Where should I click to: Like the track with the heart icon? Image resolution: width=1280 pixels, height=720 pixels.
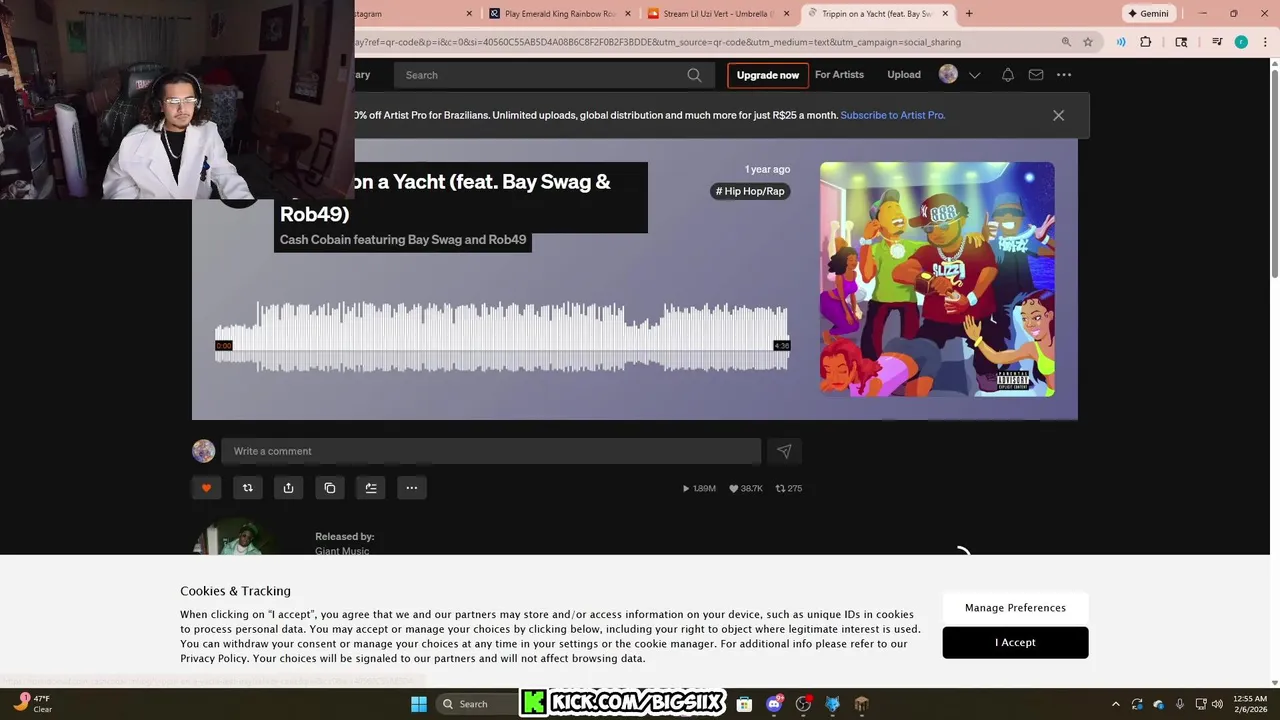(207, 488)
